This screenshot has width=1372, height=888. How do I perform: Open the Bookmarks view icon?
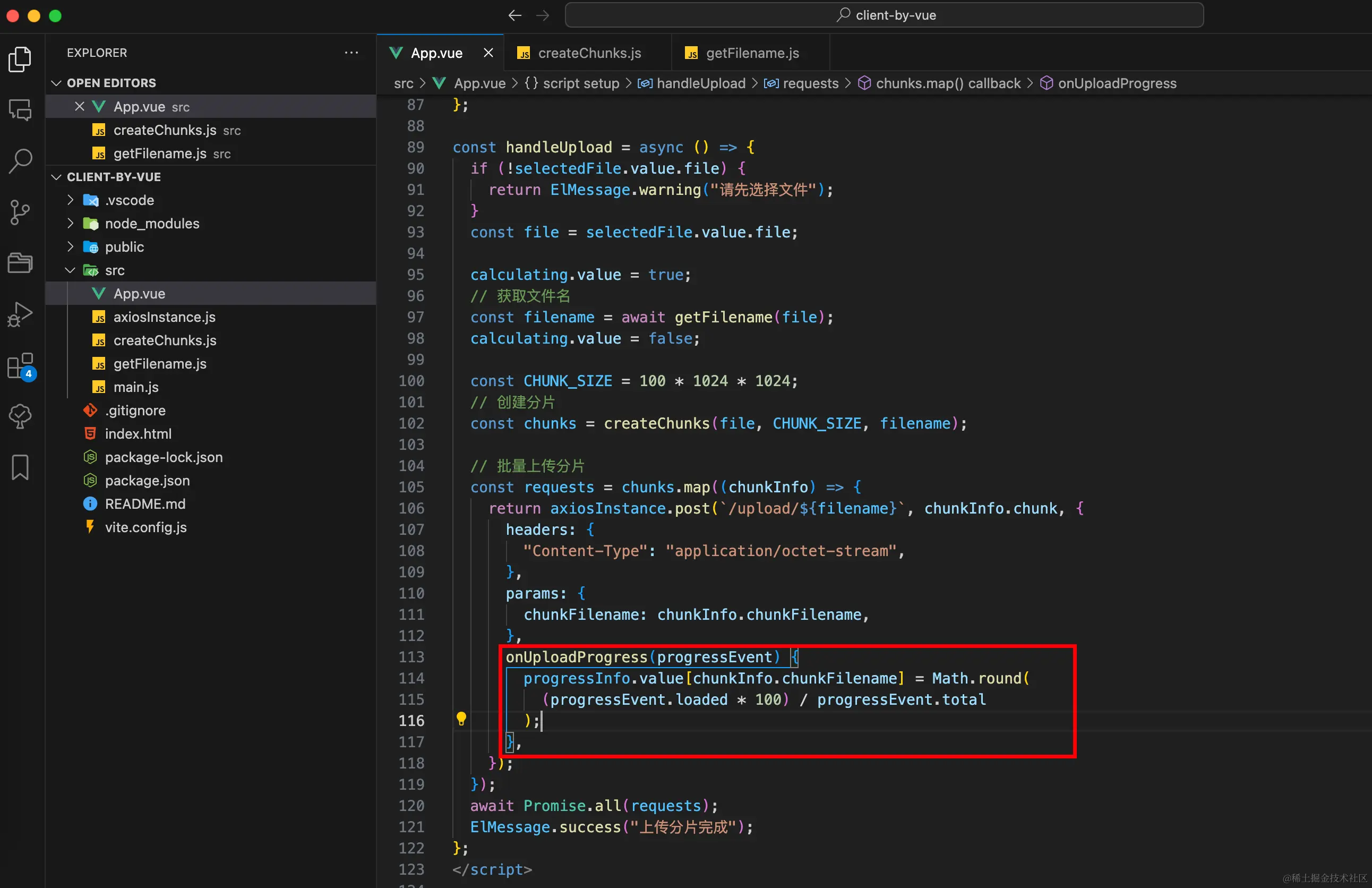coord(21,467)
